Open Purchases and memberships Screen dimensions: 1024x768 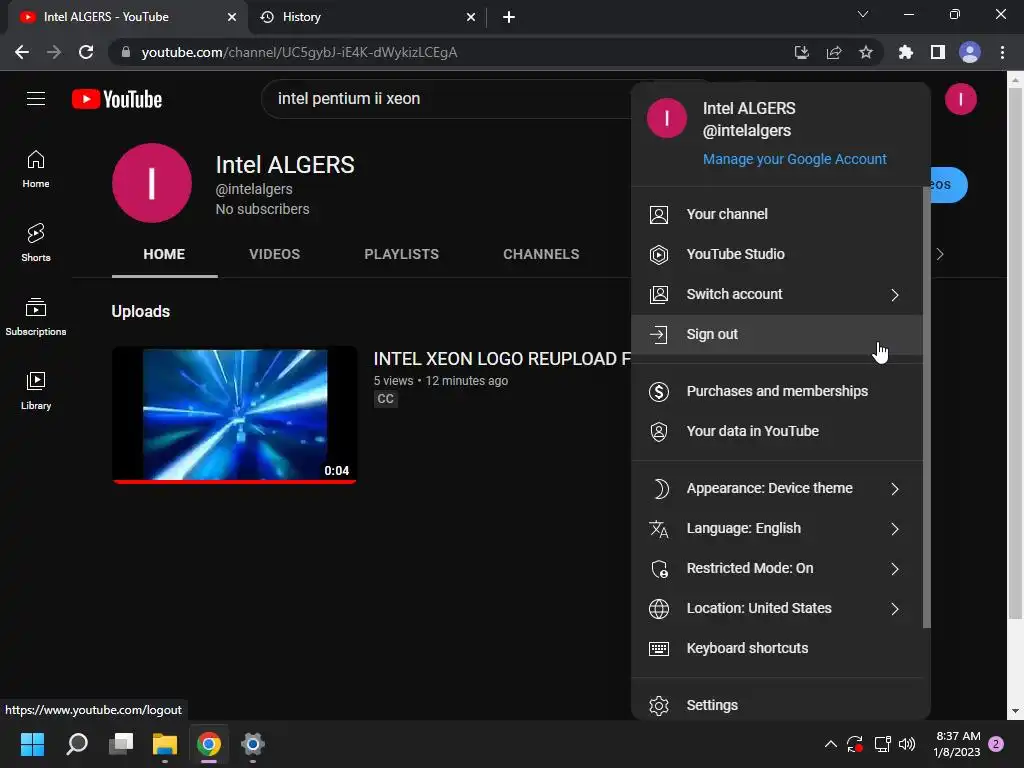pos(776,391)
